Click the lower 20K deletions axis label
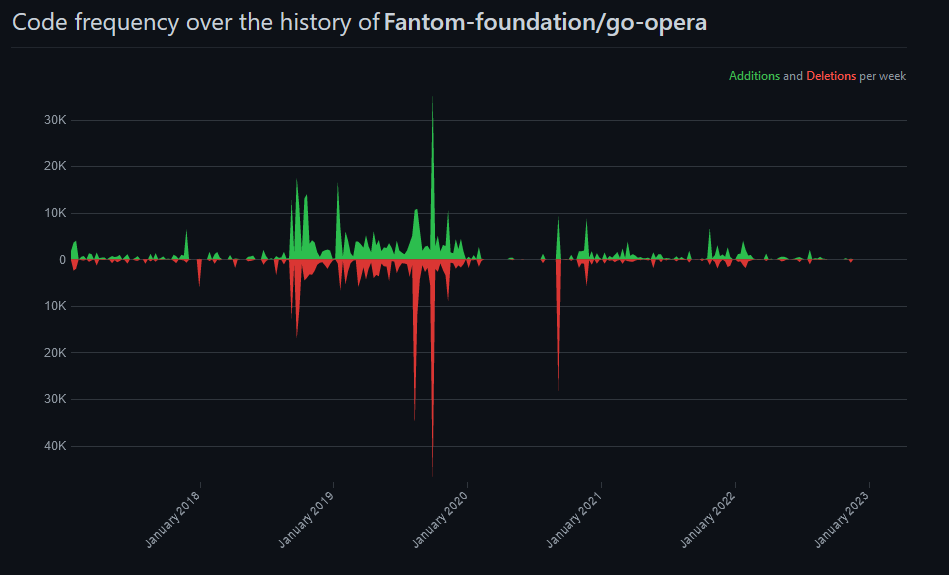 [55, 352]
